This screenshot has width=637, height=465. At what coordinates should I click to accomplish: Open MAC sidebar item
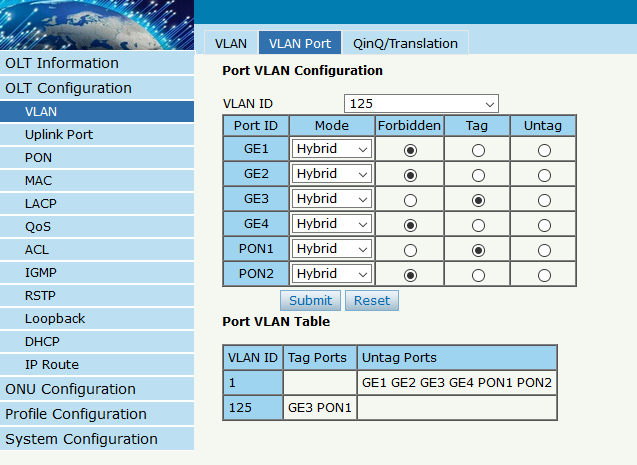(x=97, y=181)
